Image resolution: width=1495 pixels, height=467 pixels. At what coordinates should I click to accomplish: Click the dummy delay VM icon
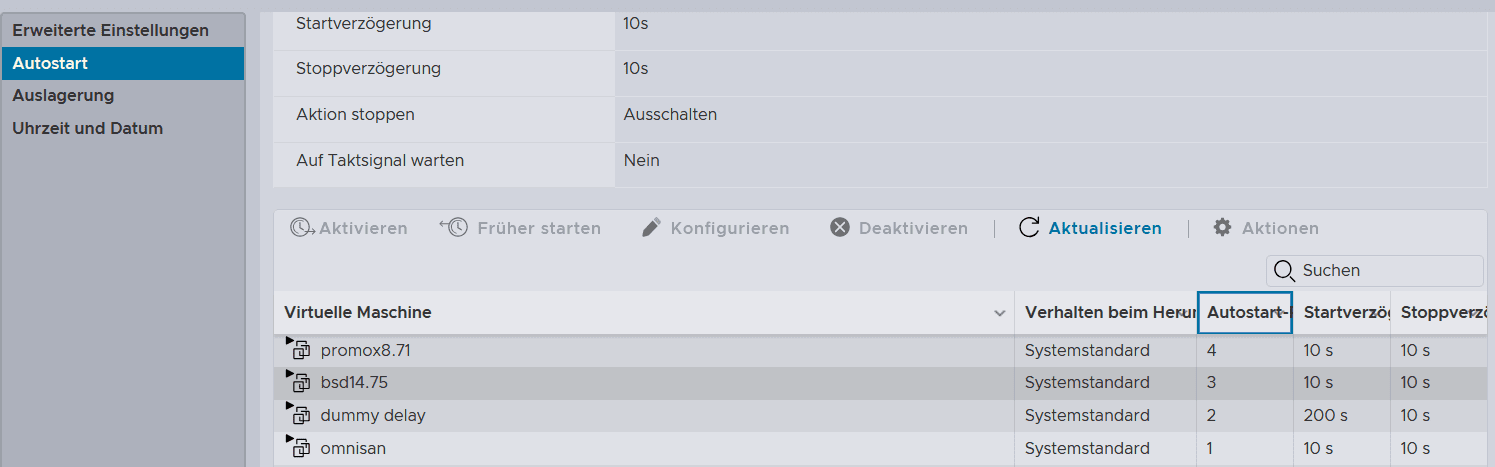[x=300, y=416]
